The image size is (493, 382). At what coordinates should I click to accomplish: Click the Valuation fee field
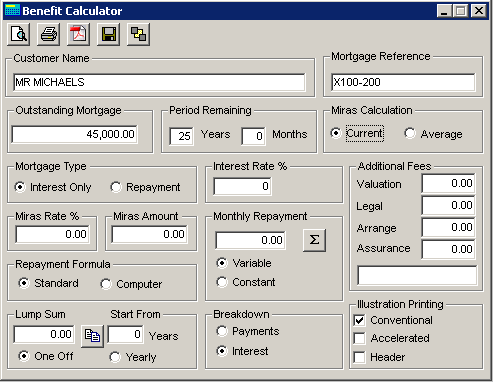click(448, 183)
